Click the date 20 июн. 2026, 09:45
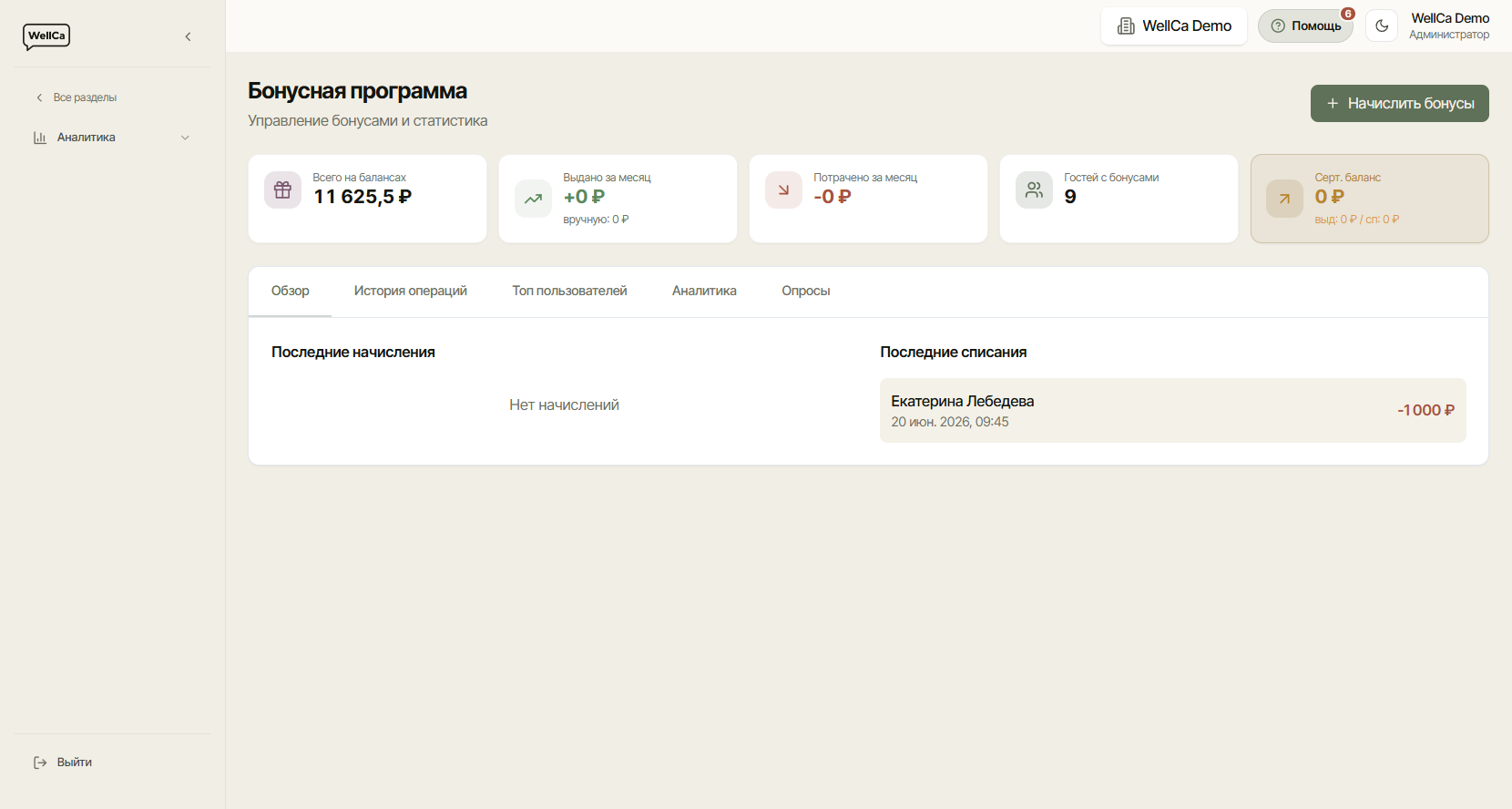The image size is (1512, 809). (x=950, y=422)
